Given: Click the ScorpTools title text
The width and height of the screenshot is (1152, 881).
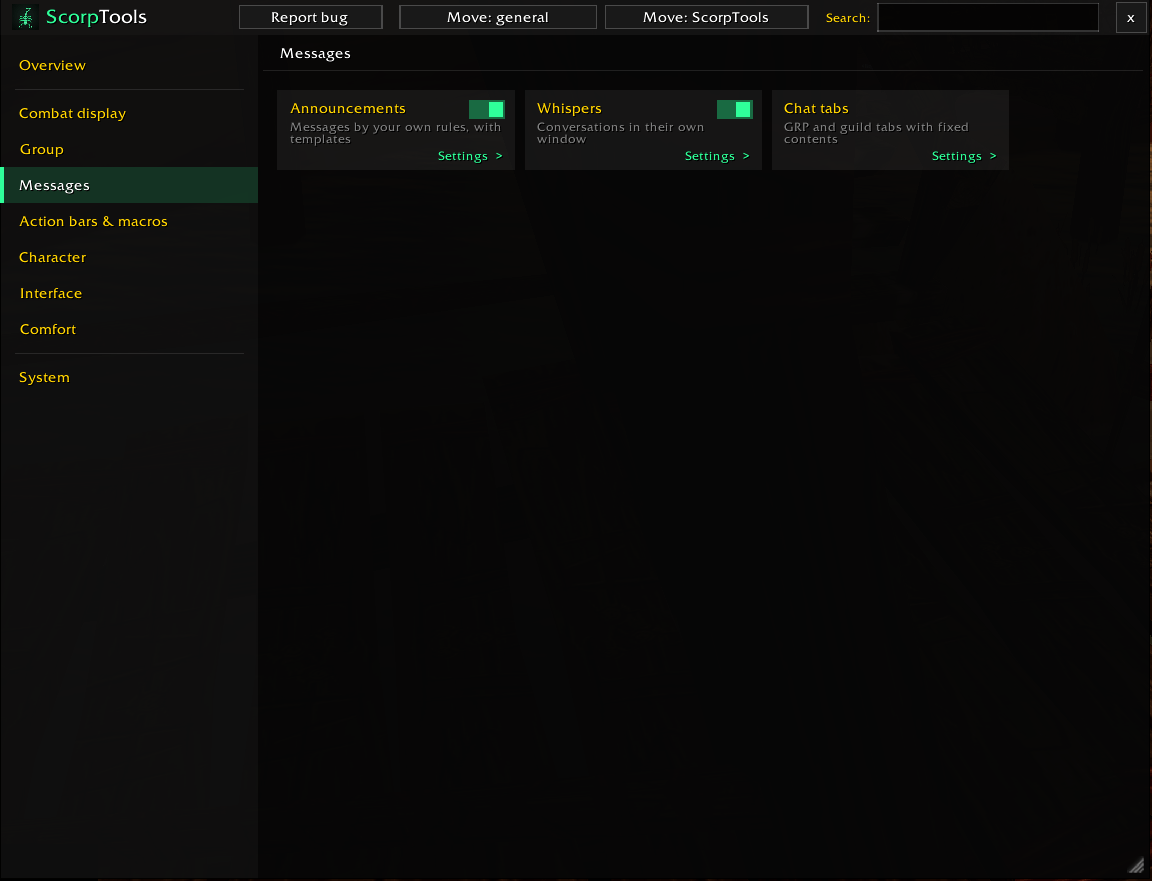Looking at the screenshot, I should click(96, 17).
